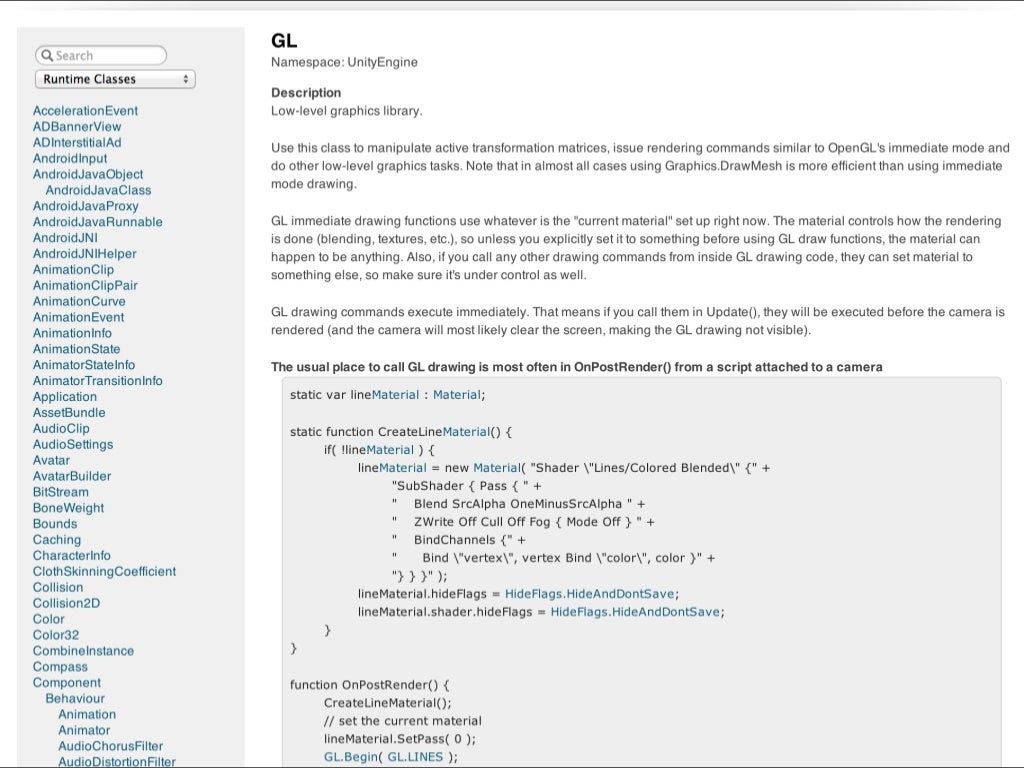Open AnimationInfo class
1024x768 pixels.
[72, 333]
